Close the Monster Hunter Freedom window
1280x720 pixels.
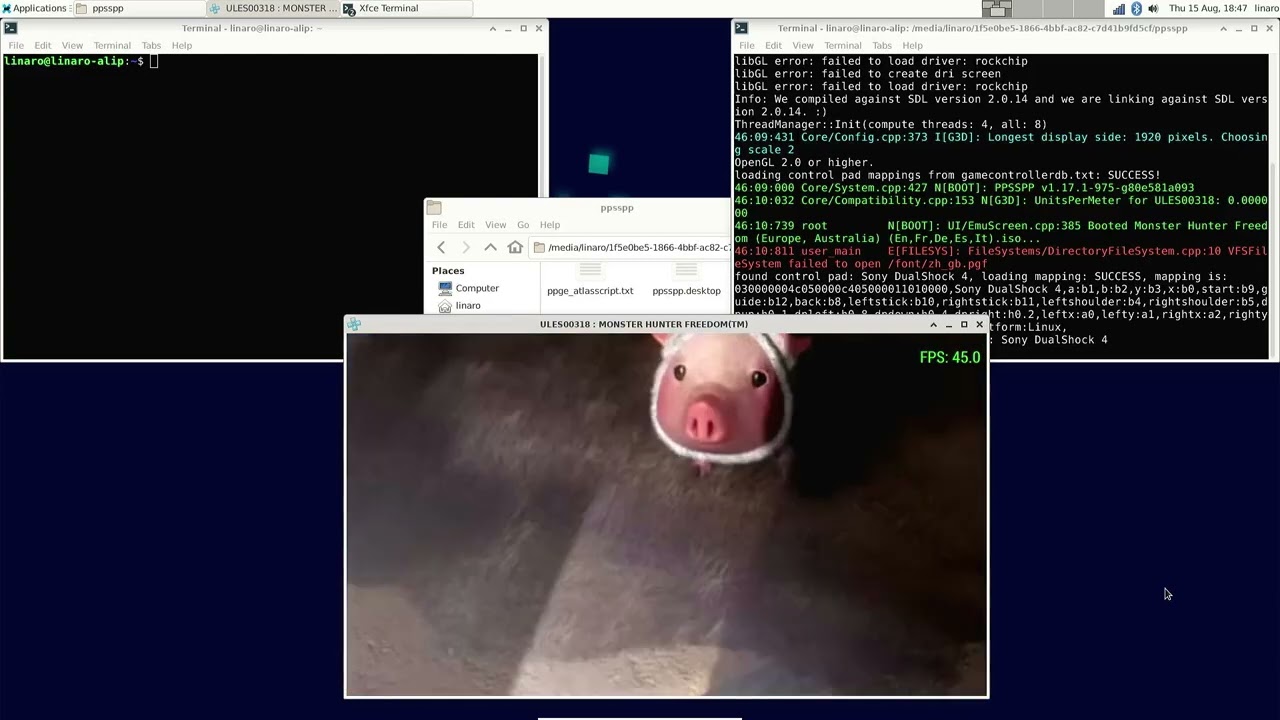coord(979,324)
